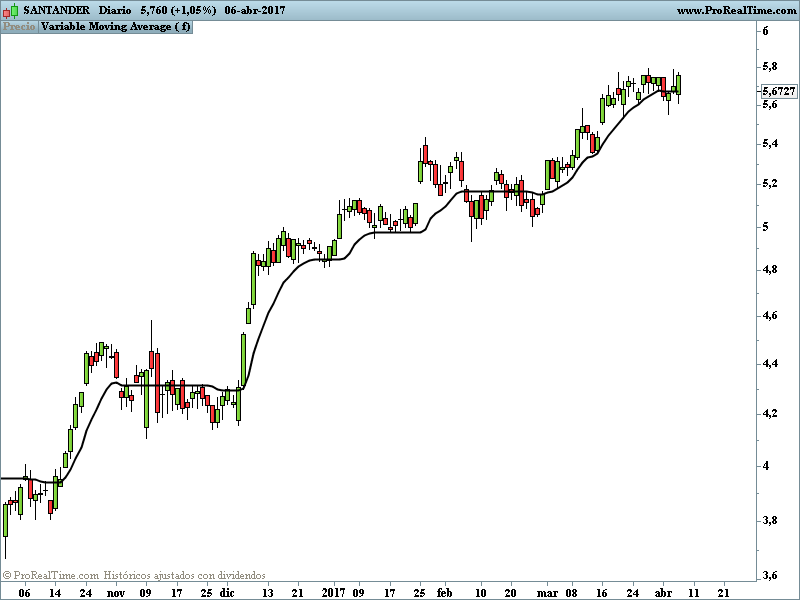The height and width of the screenshot is (600, 800).
Task: Click the 6 price axis label
Action: [x=765, y=31]
